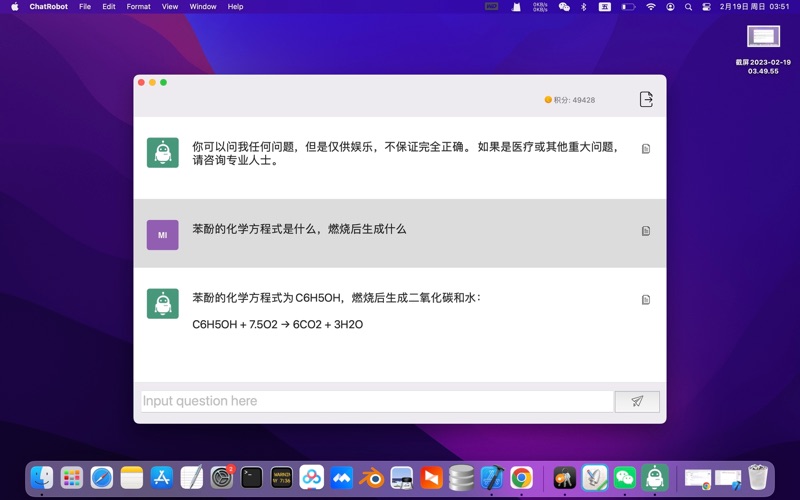Image resolution: width=800 pixels, height=500 pixels.
Task: Click the logout/export icon beside the points
Action: pyautogui.click(x=646, y=99)
